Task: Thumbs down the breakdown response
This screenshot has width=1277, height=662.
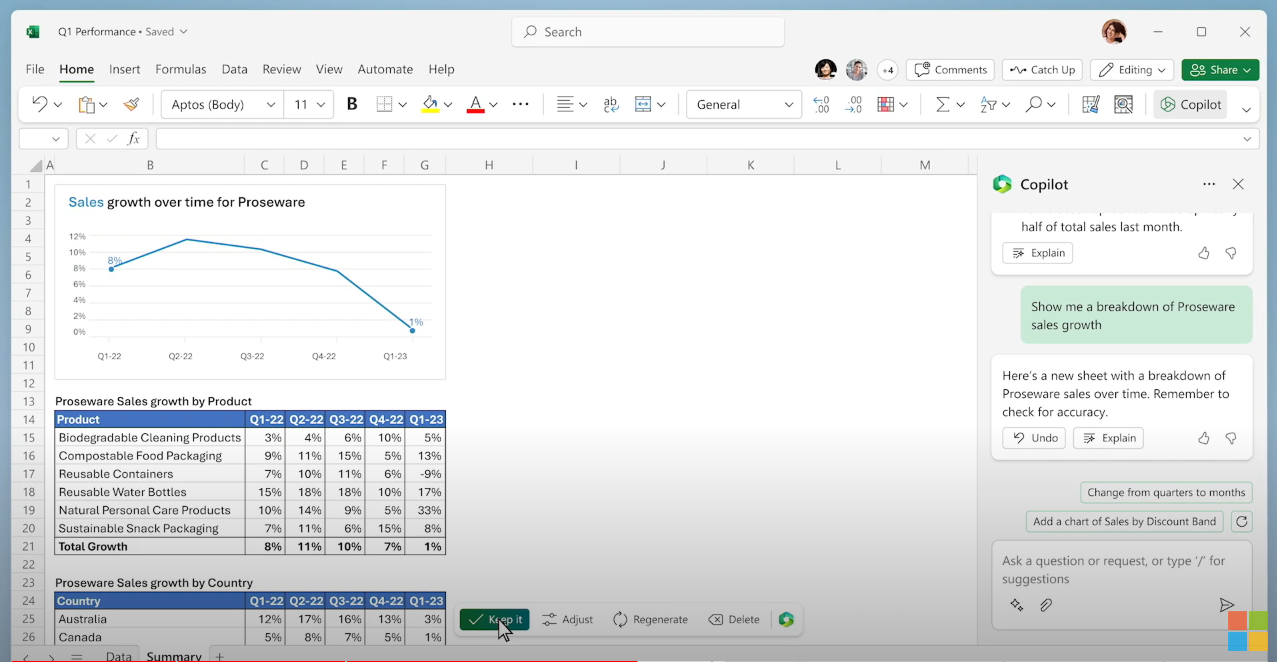Action: pos(1231,438)
